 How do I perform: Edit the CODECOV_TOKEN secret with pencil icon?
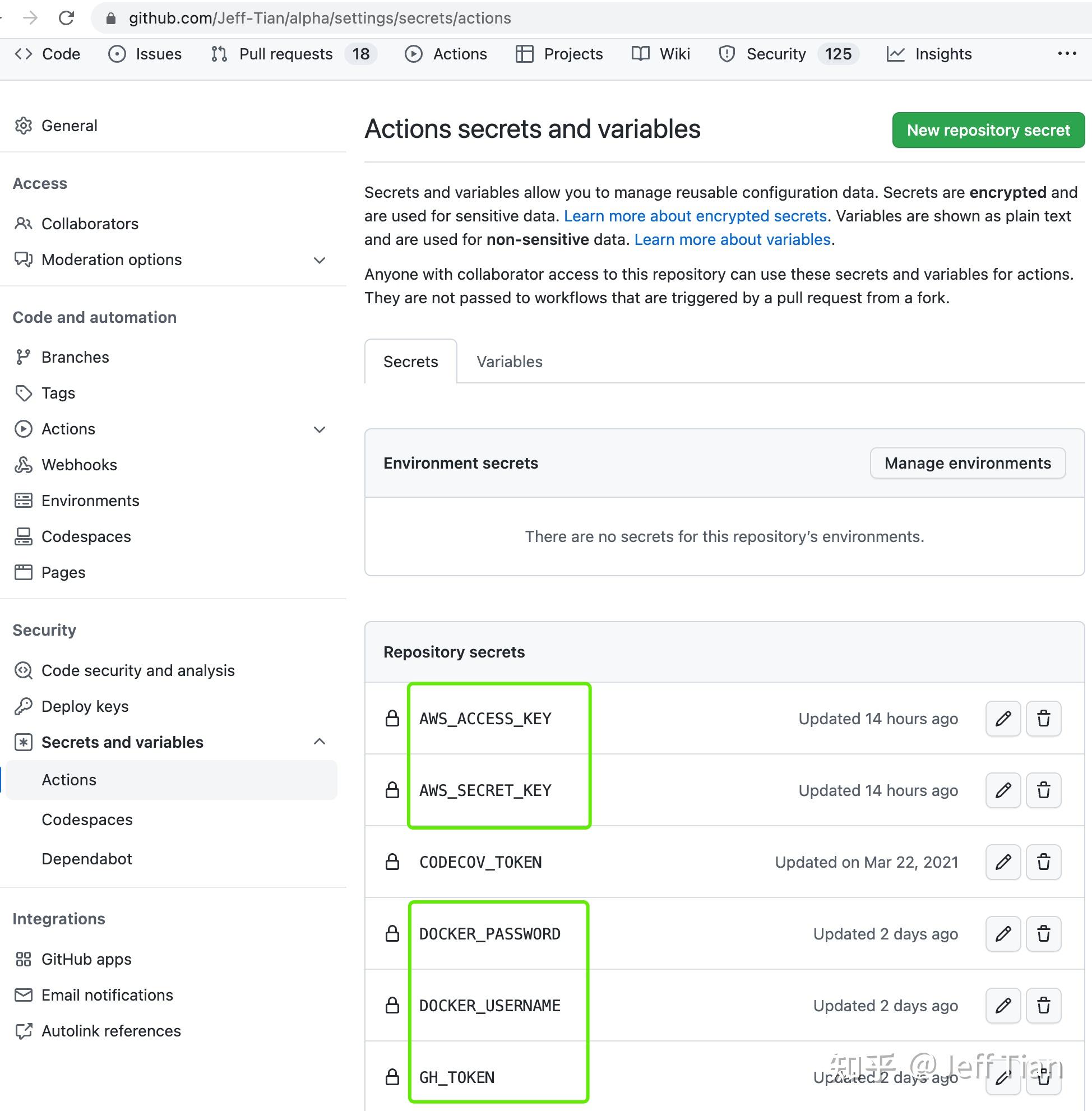1002,862
